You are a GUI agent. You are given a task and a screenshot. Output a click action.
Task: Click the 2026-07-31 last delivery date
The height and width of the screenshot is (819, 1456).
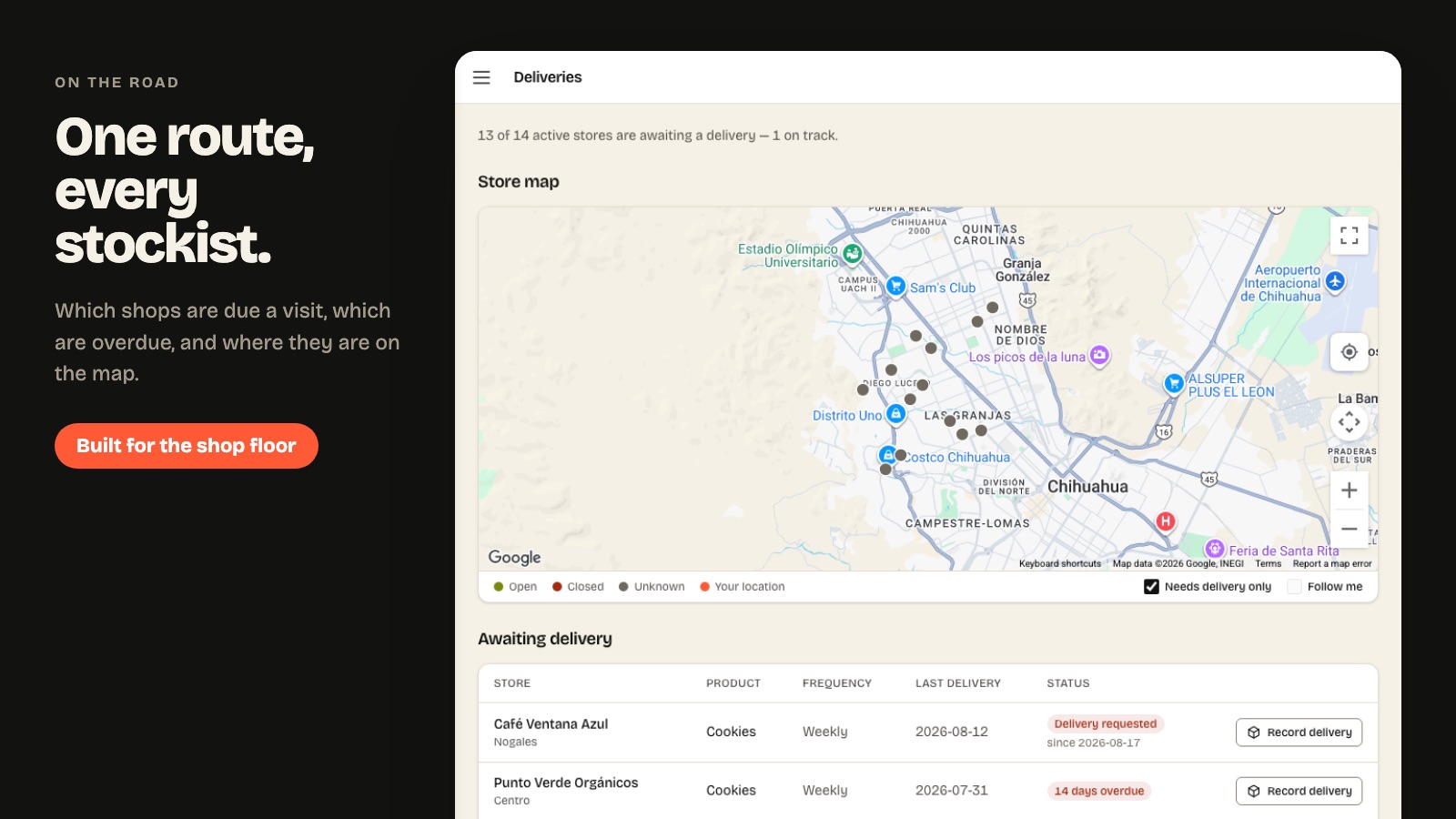[x=952, y=791]
